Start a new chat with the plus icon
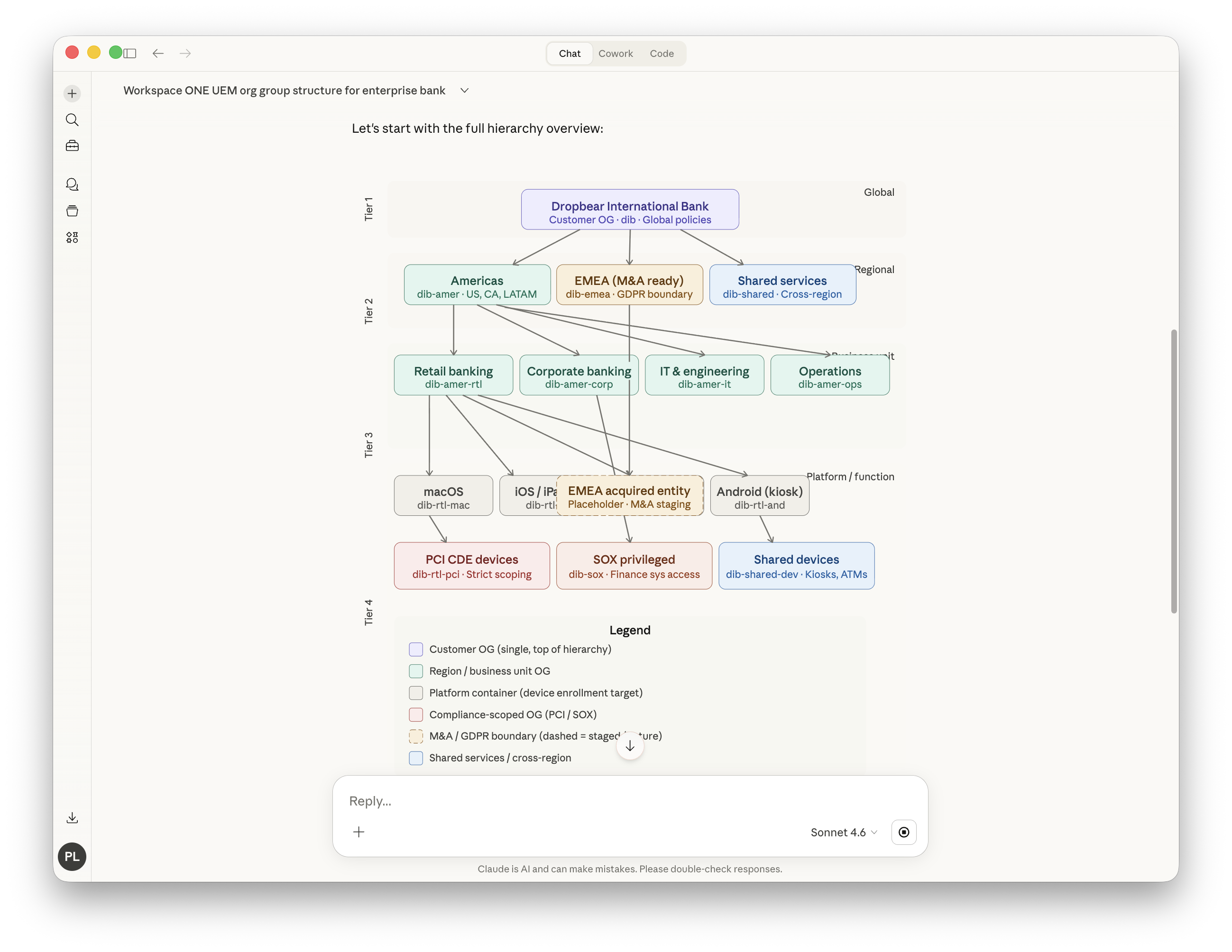 (x=72, y=93)
